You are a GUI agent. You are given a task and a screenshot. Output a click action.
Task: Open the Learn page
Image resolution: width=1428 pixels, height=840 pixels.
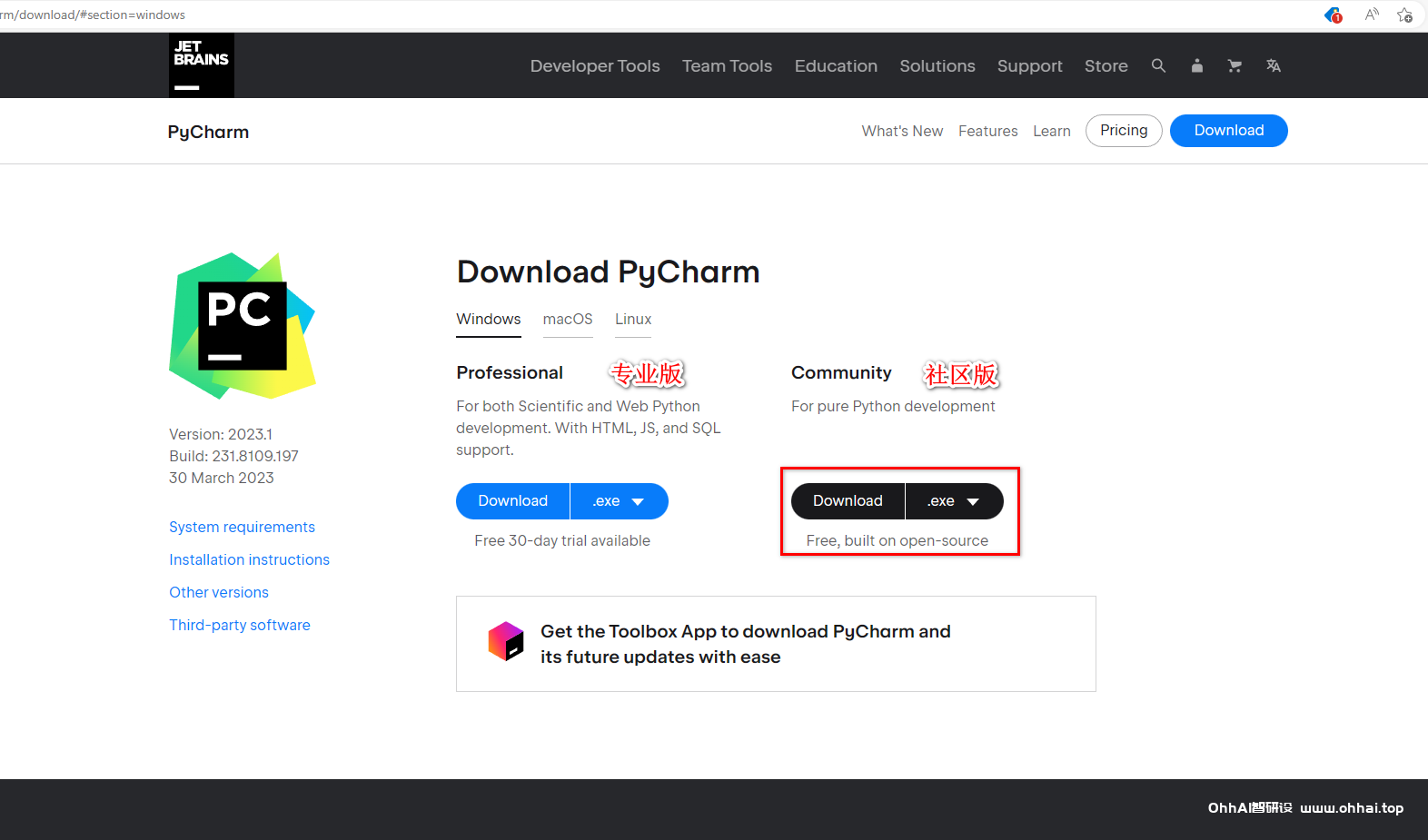(1051, 131)
